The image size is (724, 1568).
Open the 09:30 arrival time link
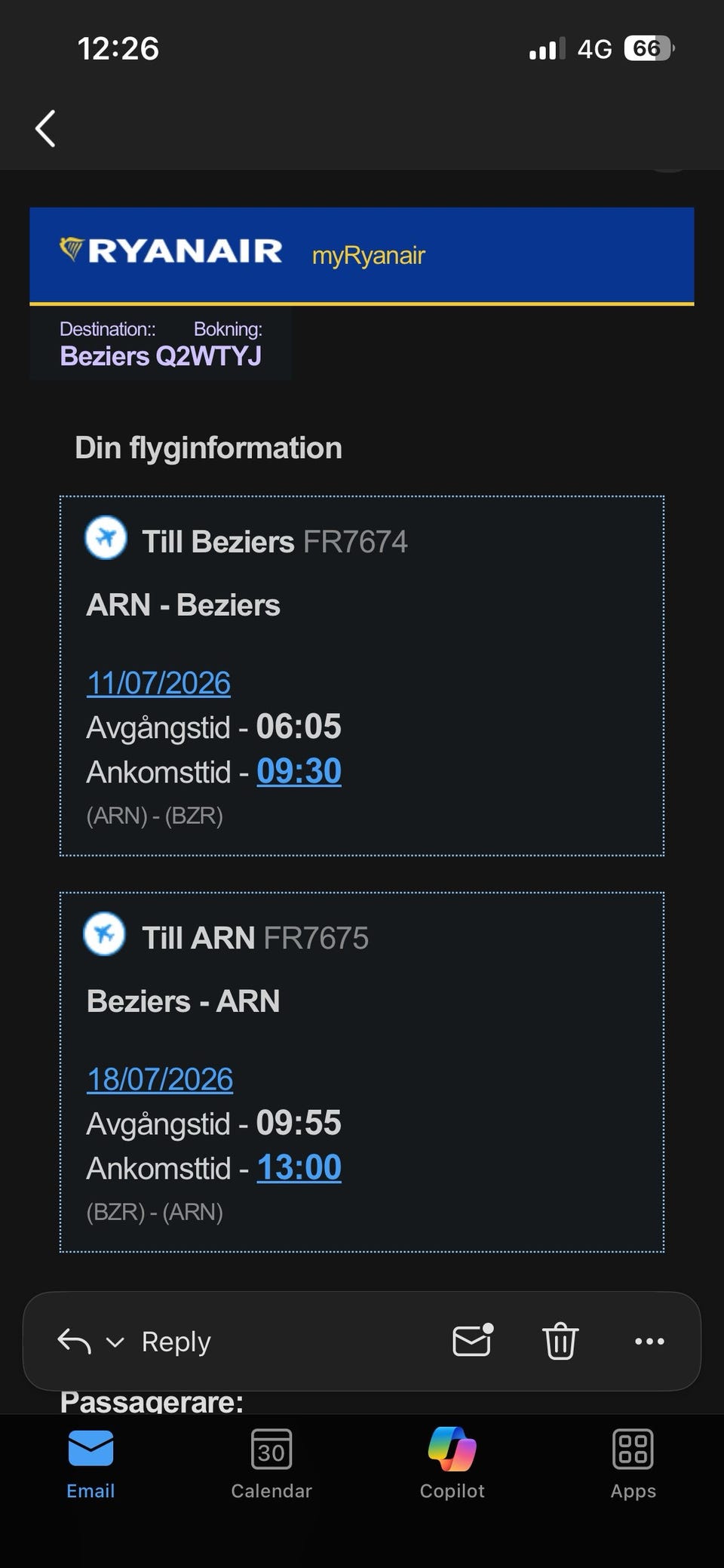[x=299, y=771]
